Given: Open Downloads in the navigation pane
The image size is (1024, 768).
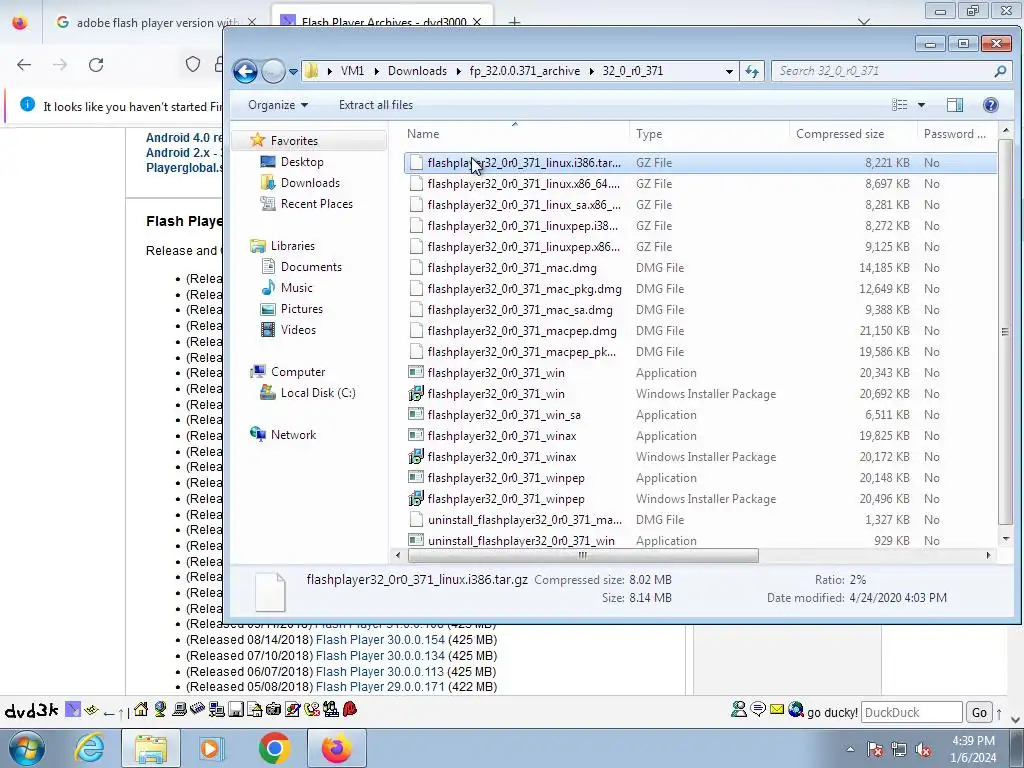Looking at the screenshot, I should [310, 183].
